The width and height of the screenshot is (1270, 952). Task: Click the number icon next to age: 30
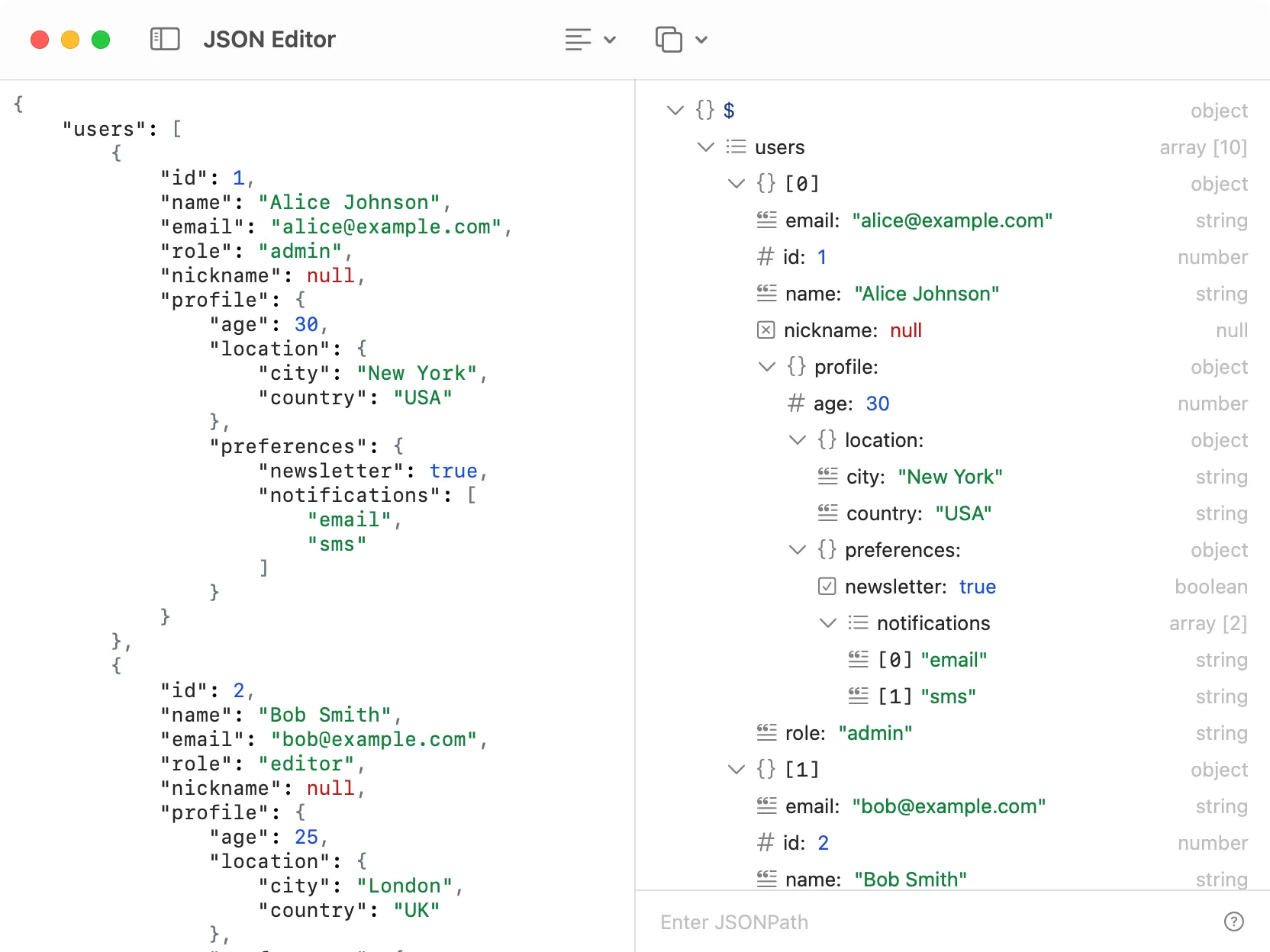click(796, 404)
